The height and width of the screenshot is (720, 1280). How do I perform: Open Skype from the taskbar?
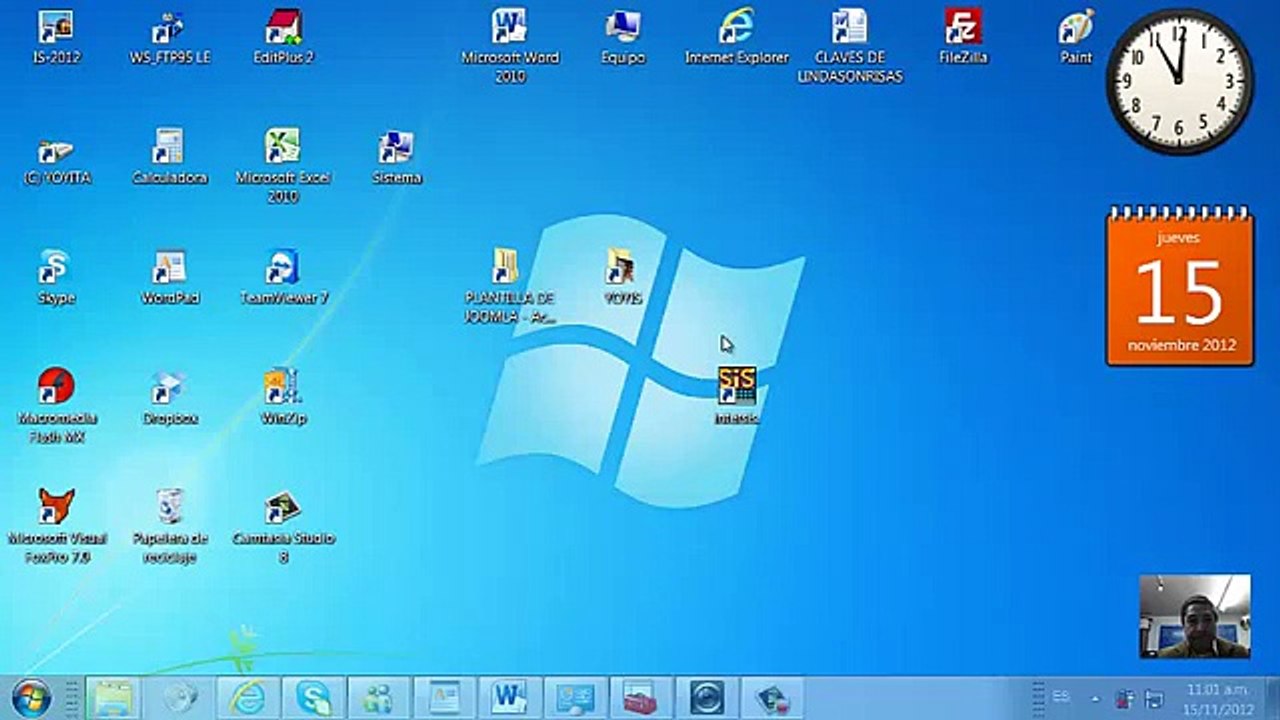tap(313, 697)
